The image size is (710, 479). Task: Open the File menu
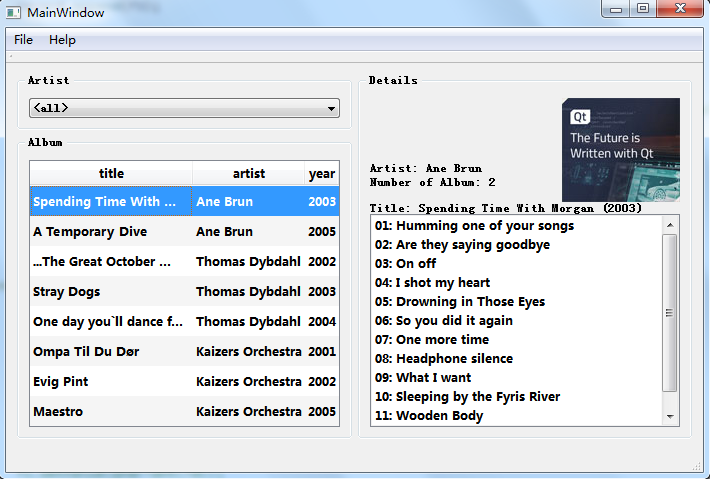tap(23, 40)
